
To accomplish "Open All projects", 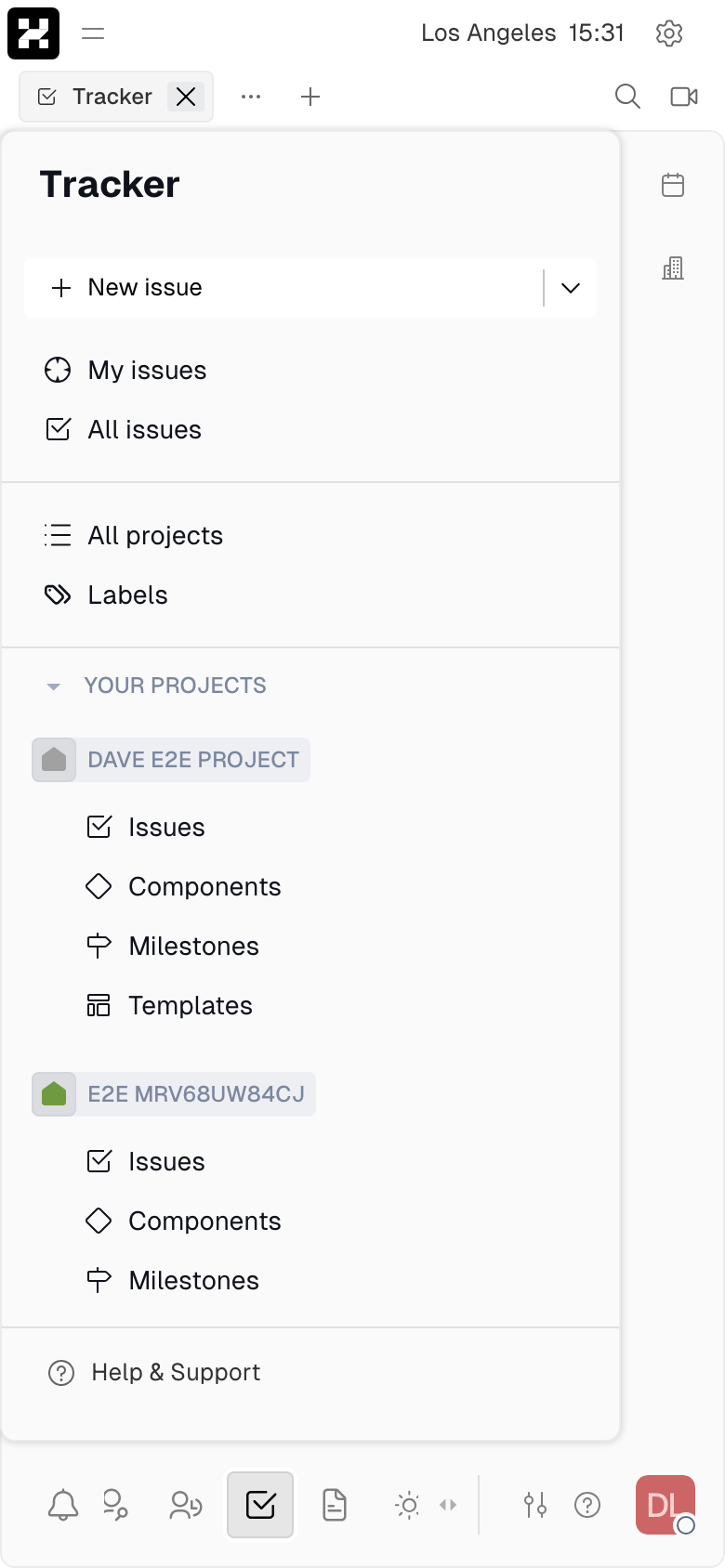I will click(310, 536).
